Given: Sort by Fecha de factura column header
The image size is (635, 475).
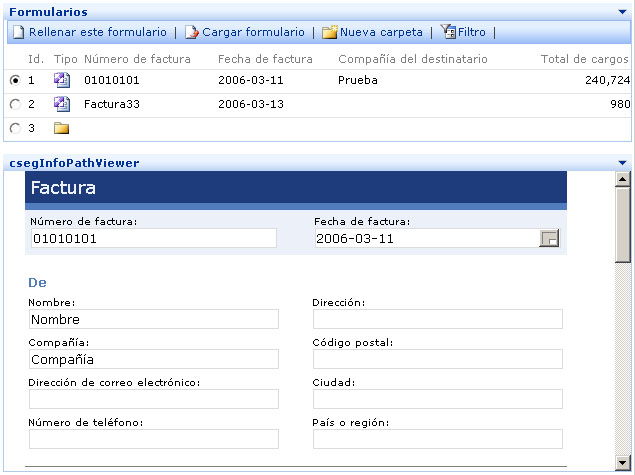Looking at the screenshot, I should 265,59.
